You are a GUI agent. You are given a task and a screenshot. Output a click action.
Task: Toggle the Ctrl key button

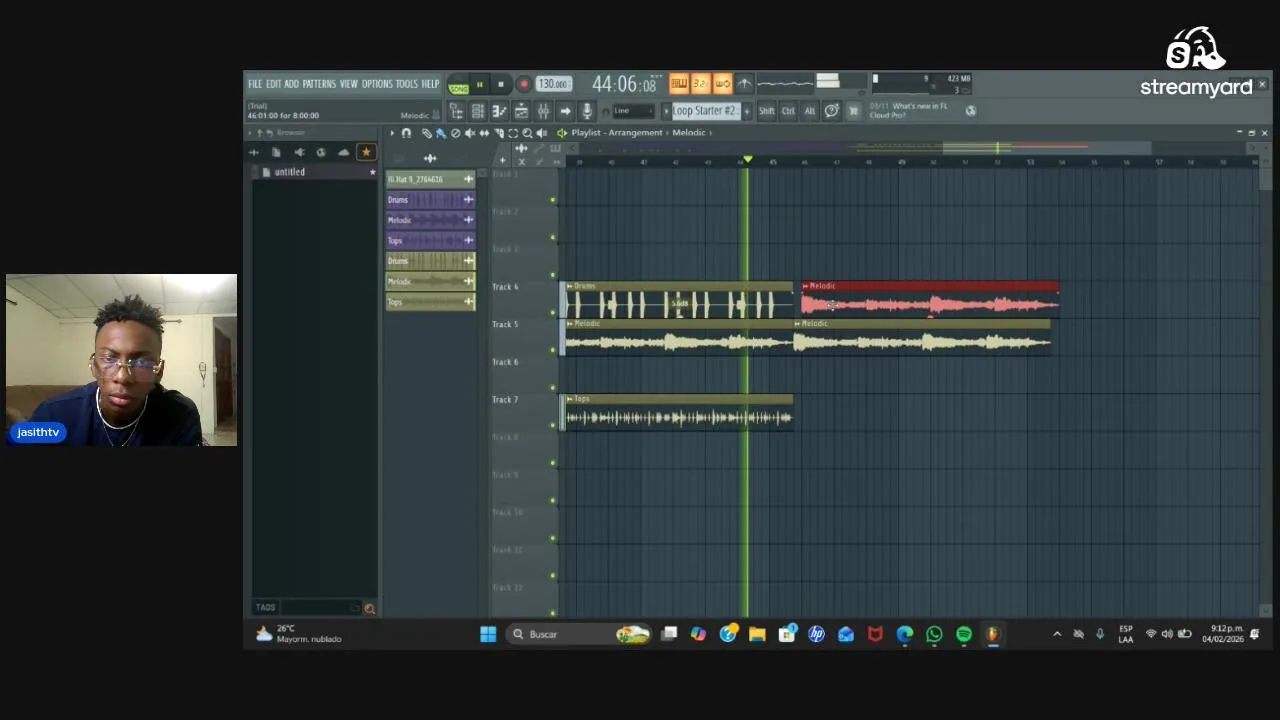click(789, 111)
